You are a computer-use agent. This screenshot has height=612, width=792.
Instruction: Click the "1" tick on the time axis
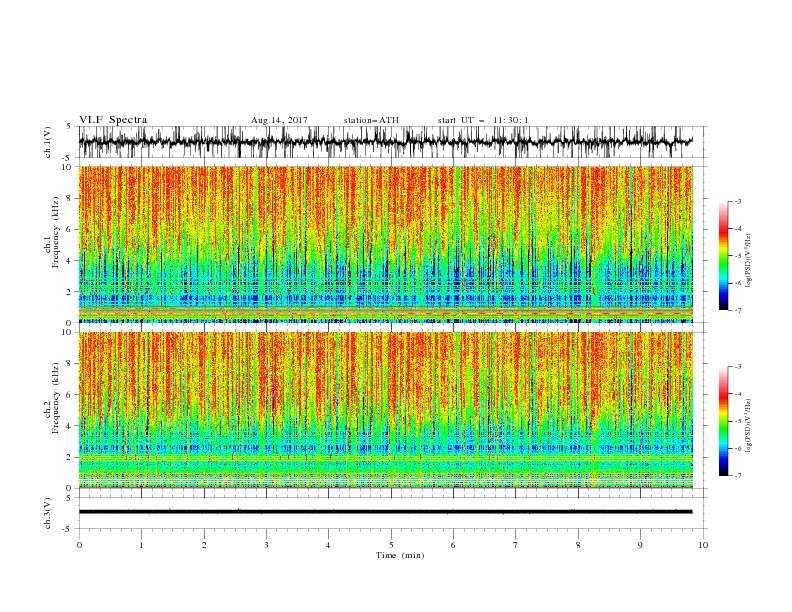(x=141, y=545)
